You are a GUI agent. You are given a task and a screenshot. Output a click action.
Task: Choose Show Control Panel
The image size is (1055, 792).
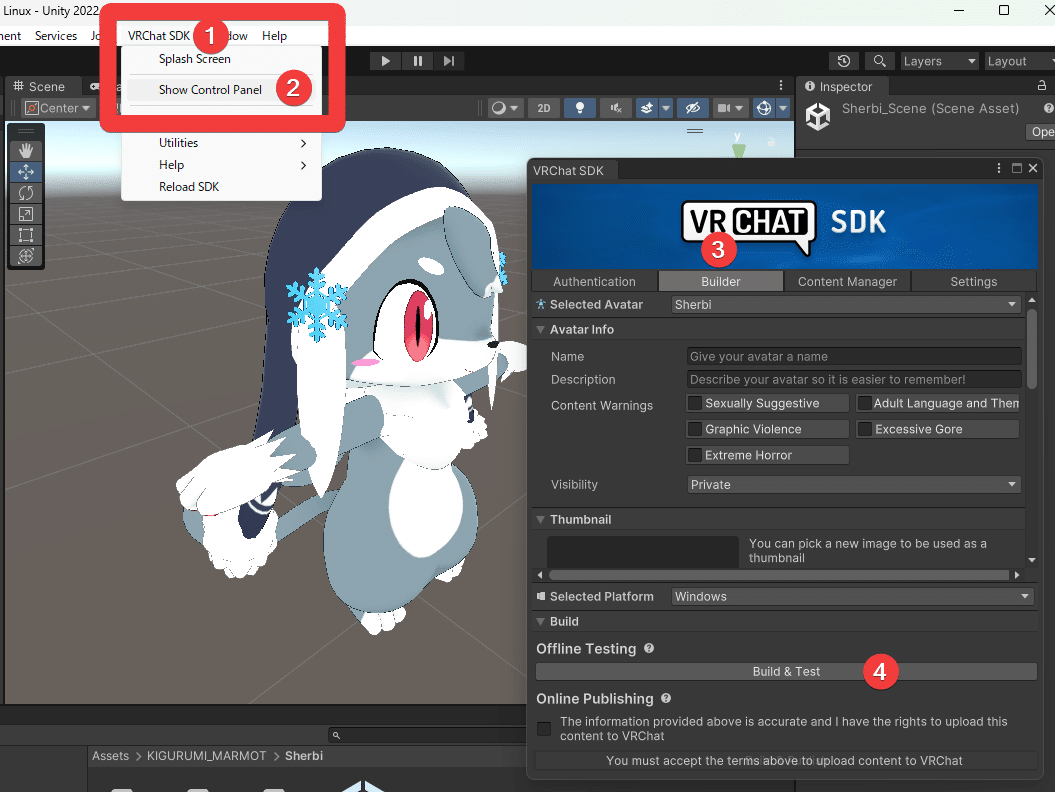(210, 90)
